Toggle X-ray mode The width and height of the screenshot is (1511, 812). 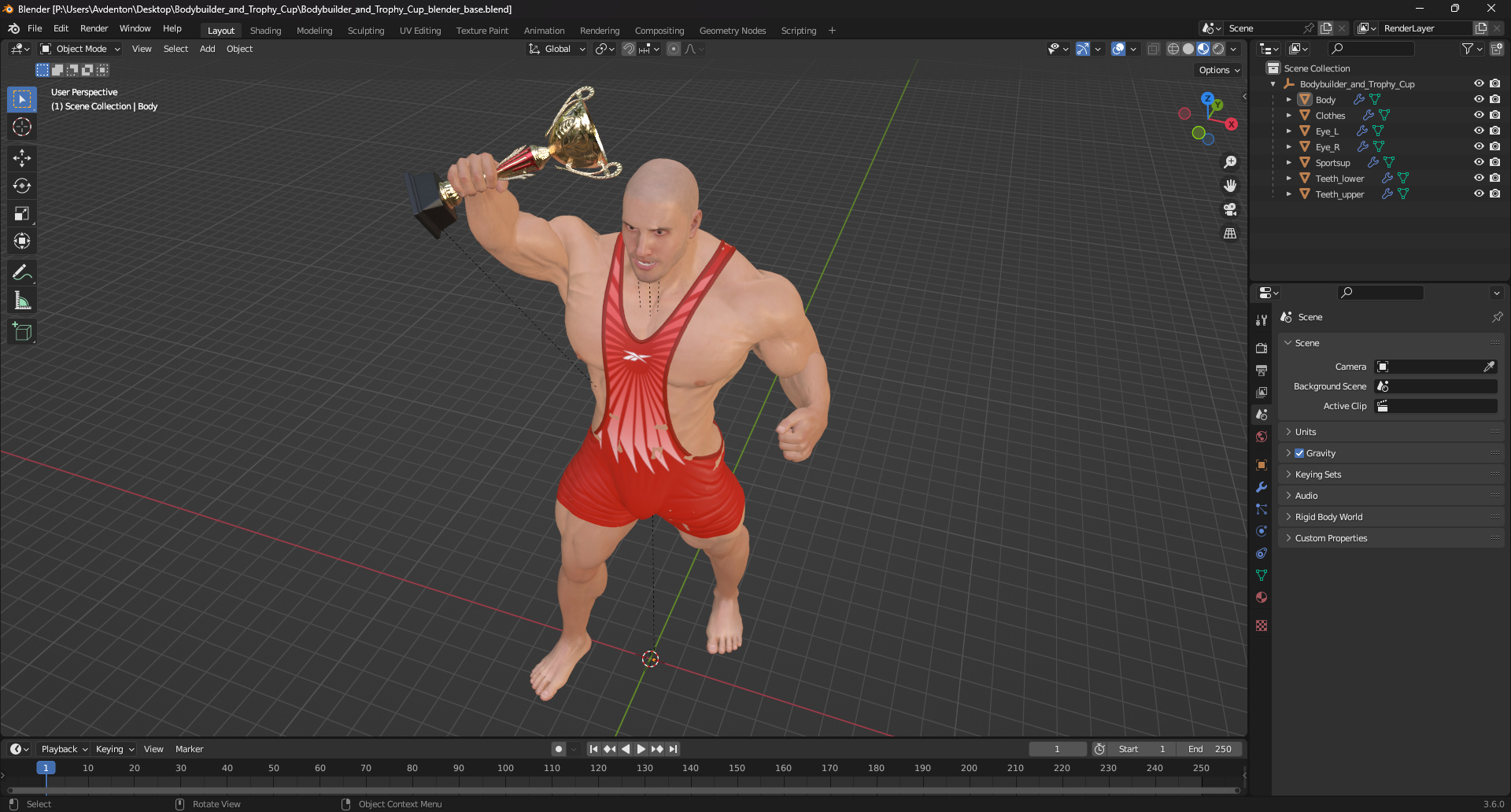(x=1153, y=49)
